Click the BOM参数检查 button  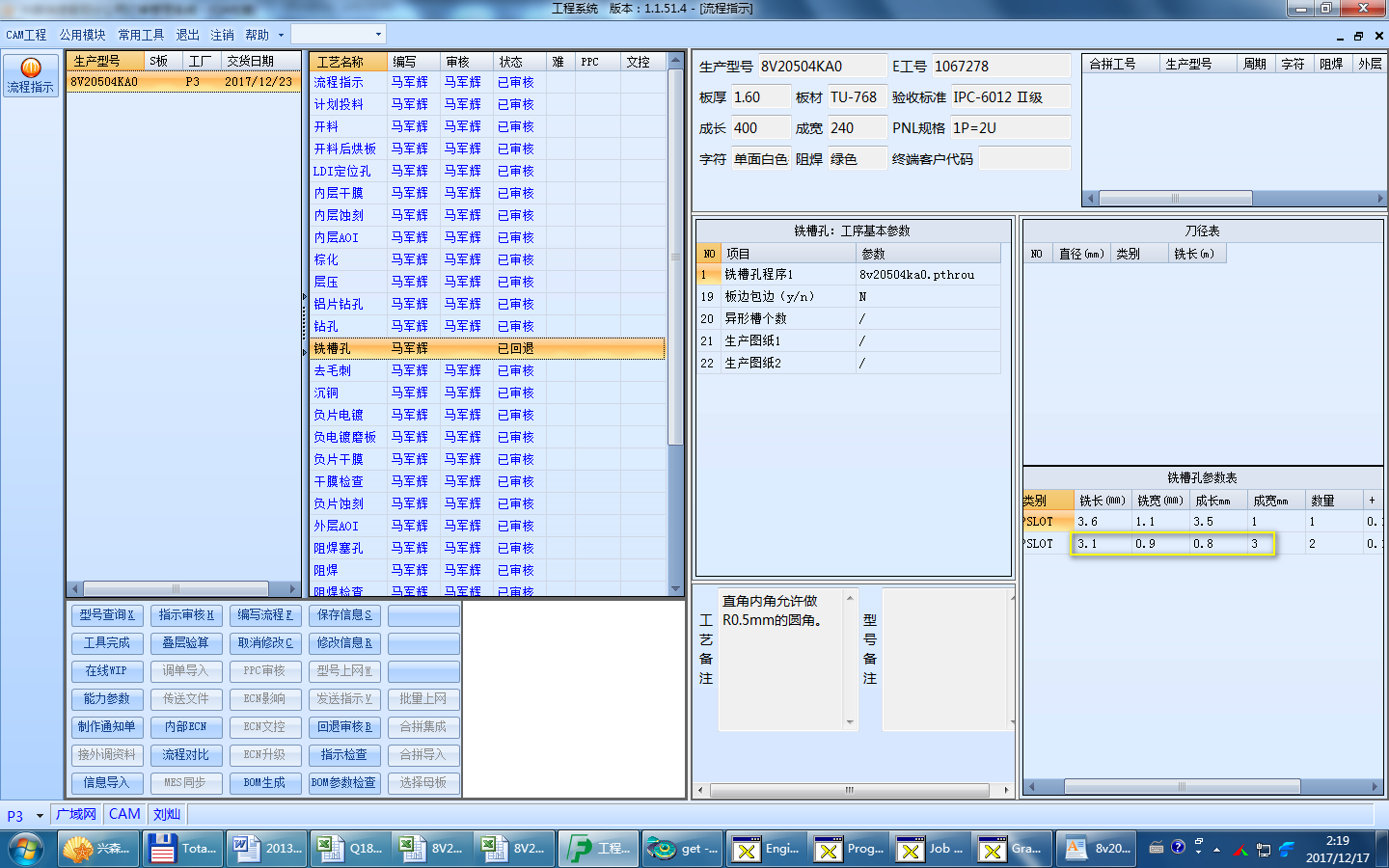pyautogui.click(x=344, y=783)
